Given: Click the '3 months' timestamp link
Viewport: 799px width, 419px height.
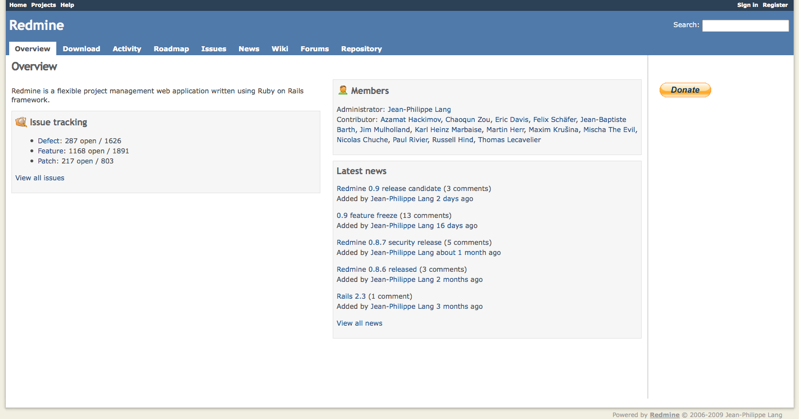Looking at the screenshot, I should [452, 307].
